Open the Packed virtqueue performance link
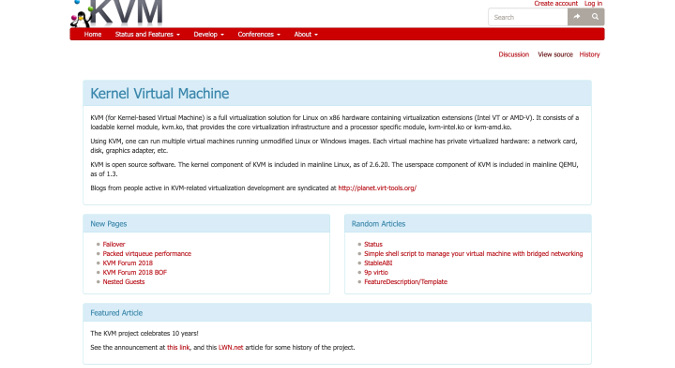This screenshot has width=675, height=368. pyautogui.click(x=147, y=254)
